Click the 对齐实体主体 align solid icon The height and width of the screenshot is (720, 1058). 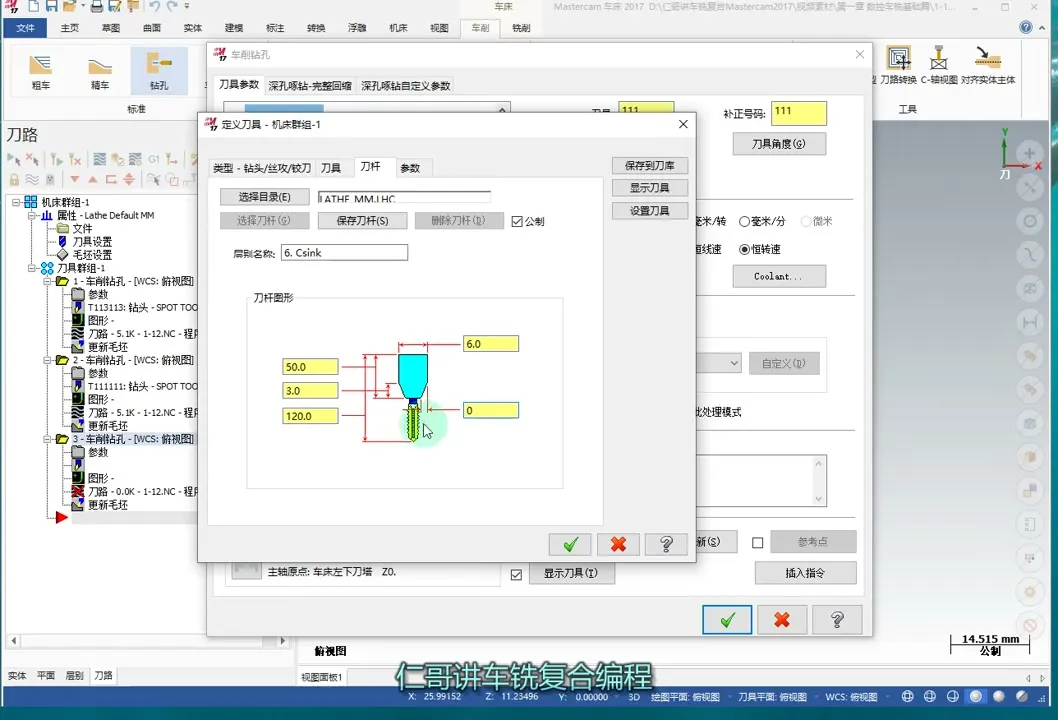(987, 64)
